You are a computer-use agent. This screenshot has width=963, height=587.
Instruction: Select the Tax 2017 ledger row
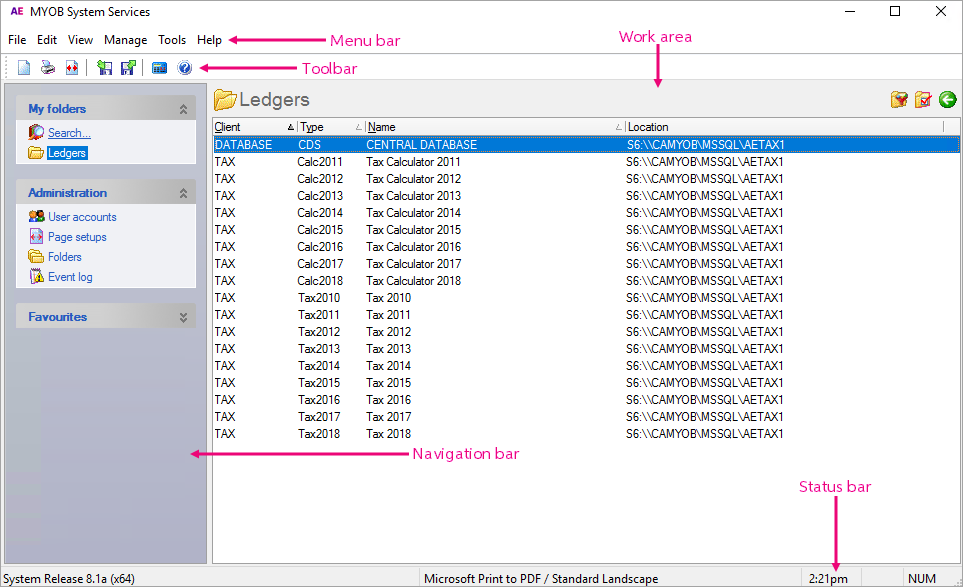pyautogui.click(x=587, y=417)
